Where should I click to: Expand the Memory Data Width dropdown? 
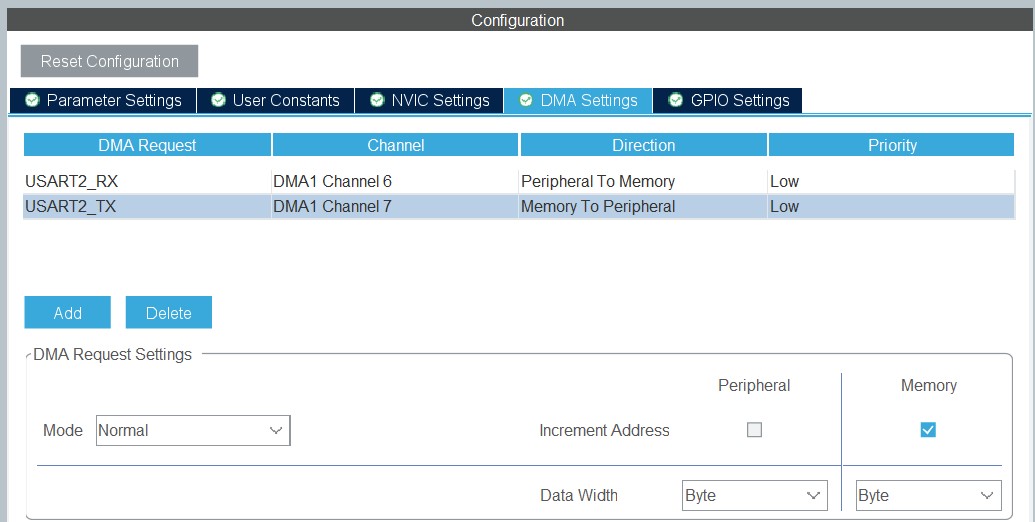click(928, 495)
